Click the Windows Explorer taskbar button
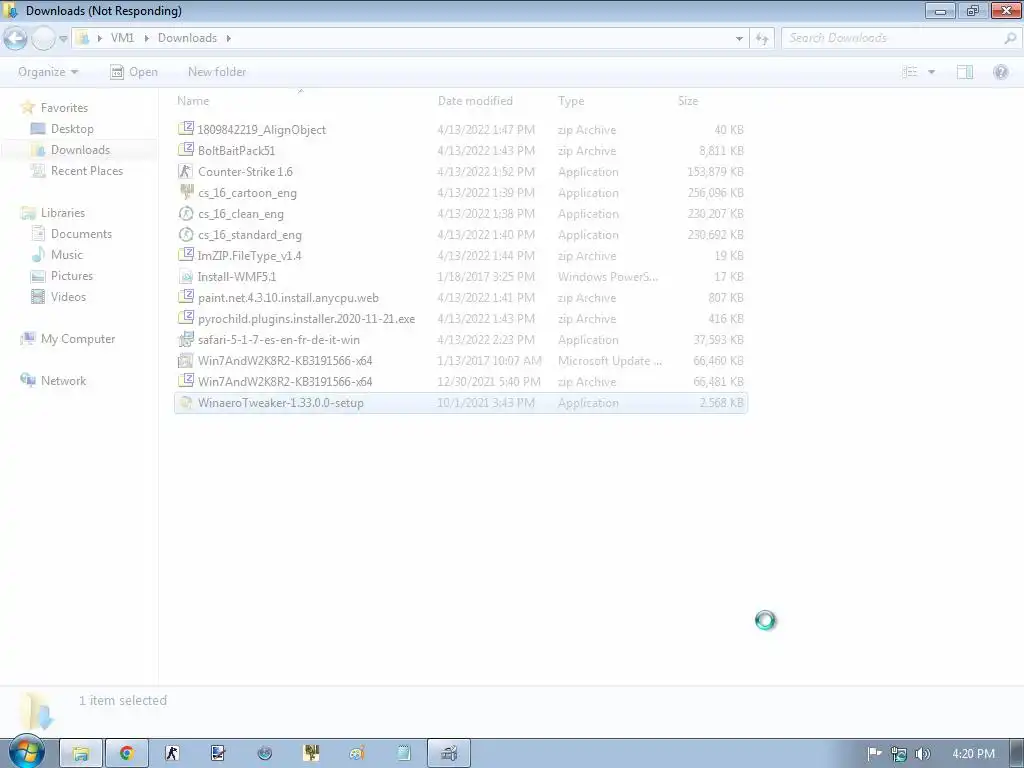This screenshot has height=768, width=1024. click(x=81, y=754)
